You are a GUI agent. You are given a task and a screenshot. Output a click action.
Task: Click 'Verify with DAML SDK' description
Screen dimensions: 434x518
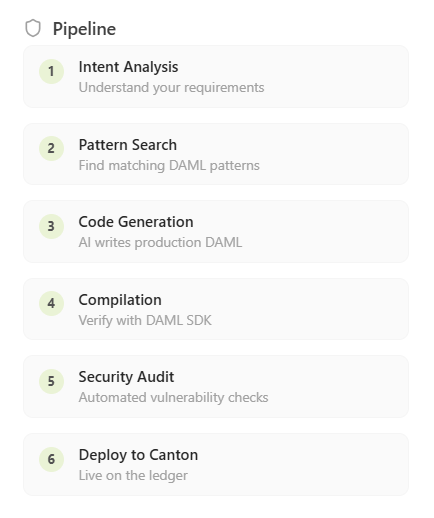click(145, 321)
